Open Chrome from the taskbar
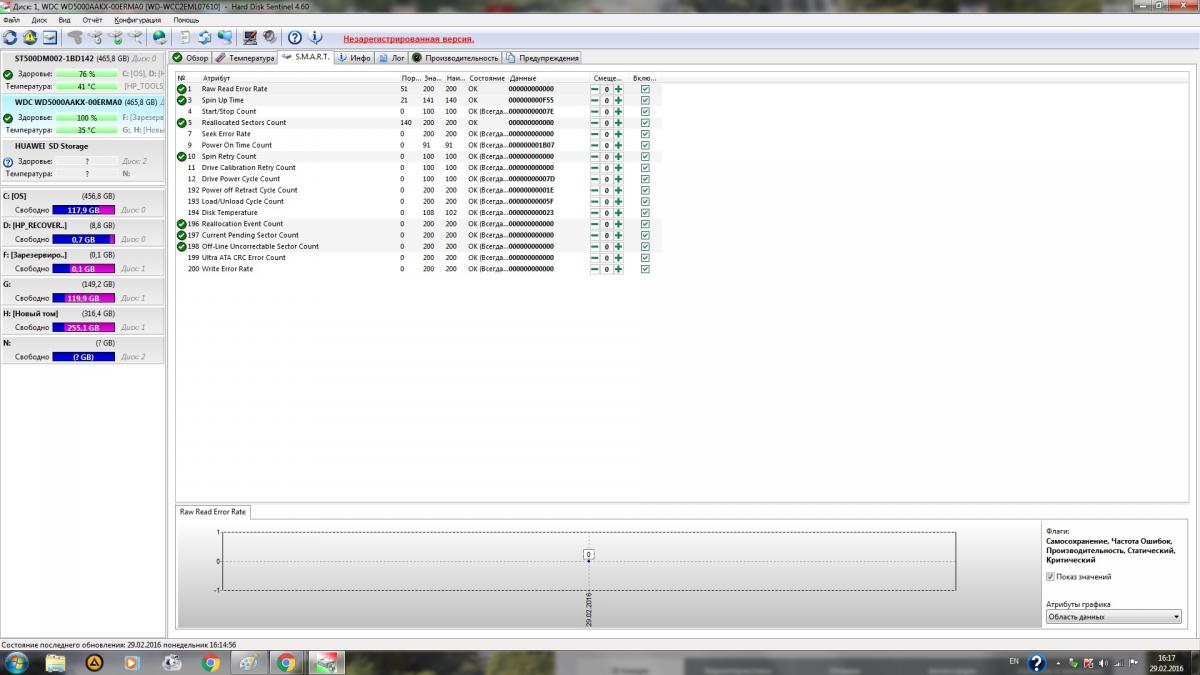 [210, 663]
